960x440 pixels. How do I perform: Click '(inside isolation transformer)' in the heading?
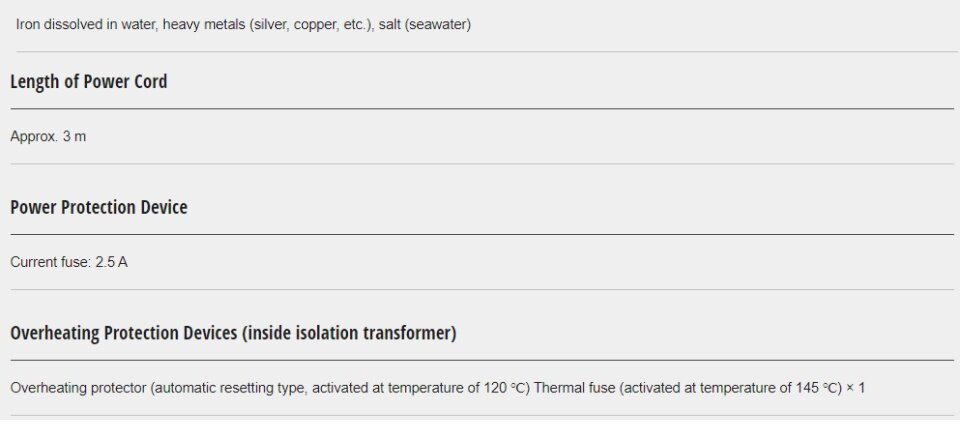pos(349,333)
